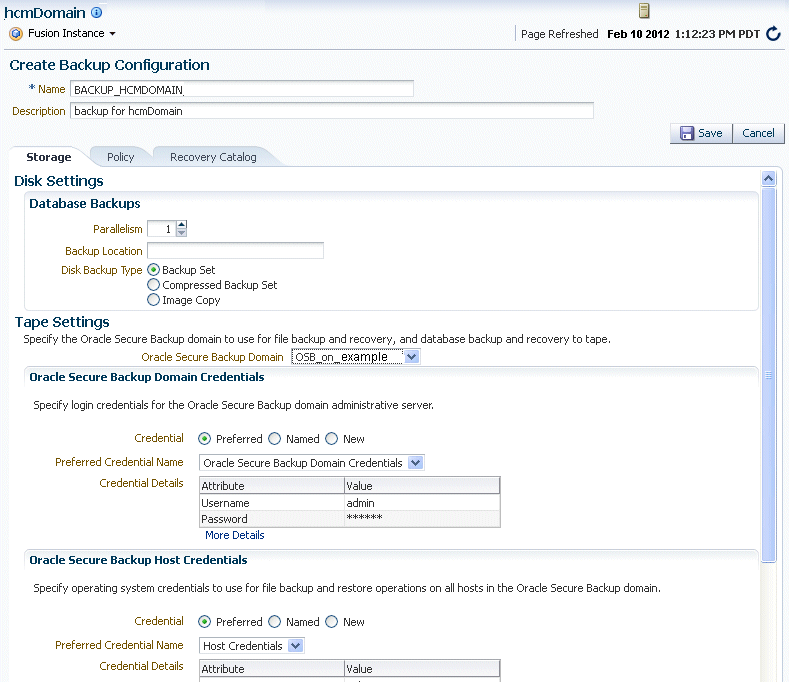Click the masked password value
The height and width of the screenshot is (682, 789).
422,519
